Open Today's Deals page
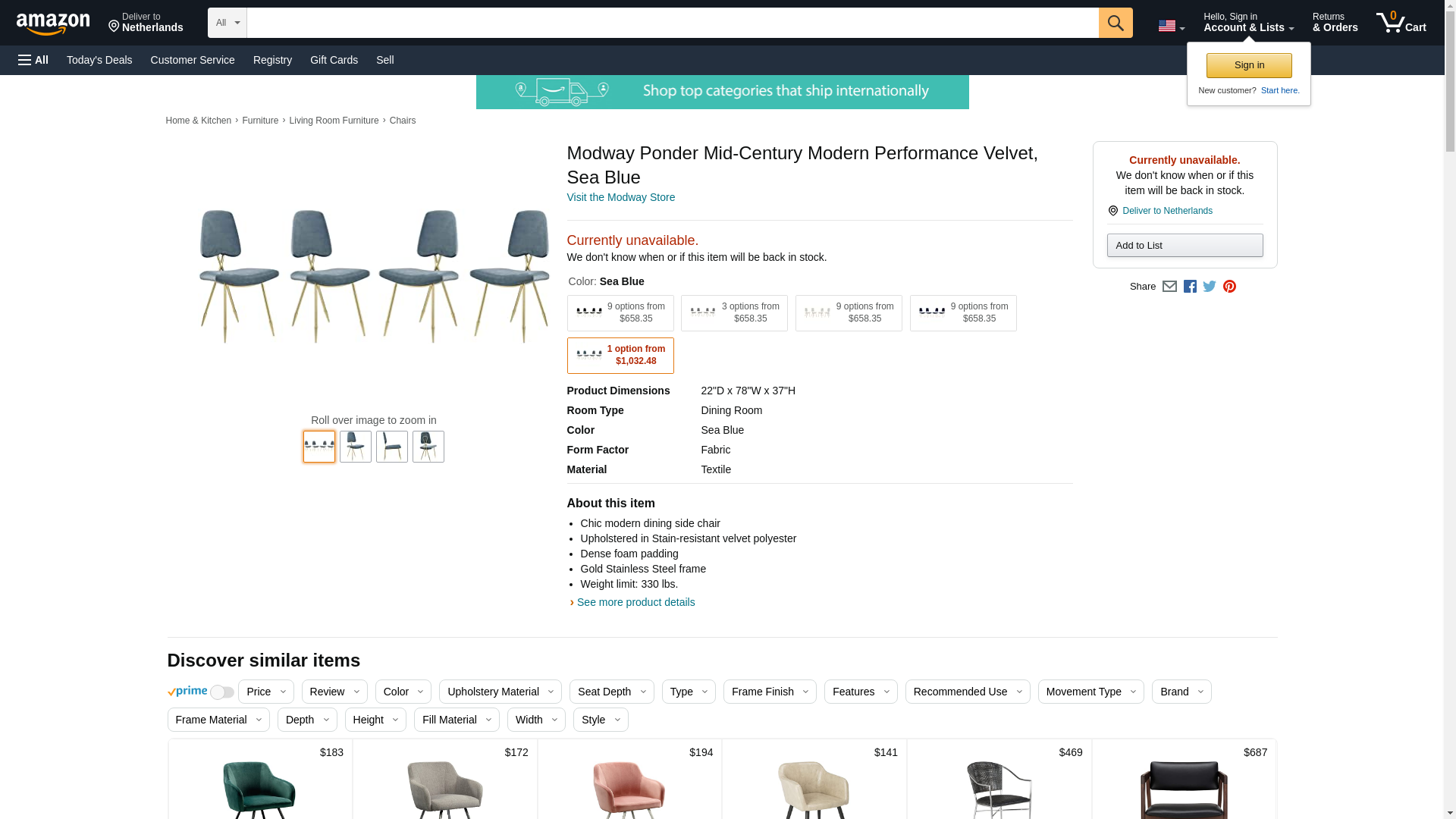 [99, 60]
